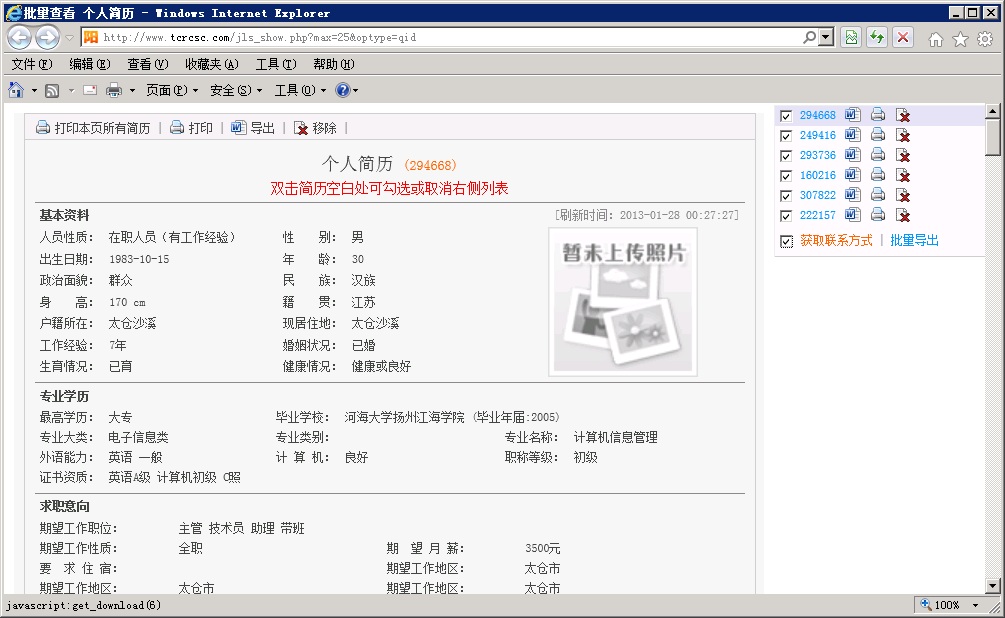Delete resume 293736 with the red X icon
The image size is (1005, 618).
point(901,154)
